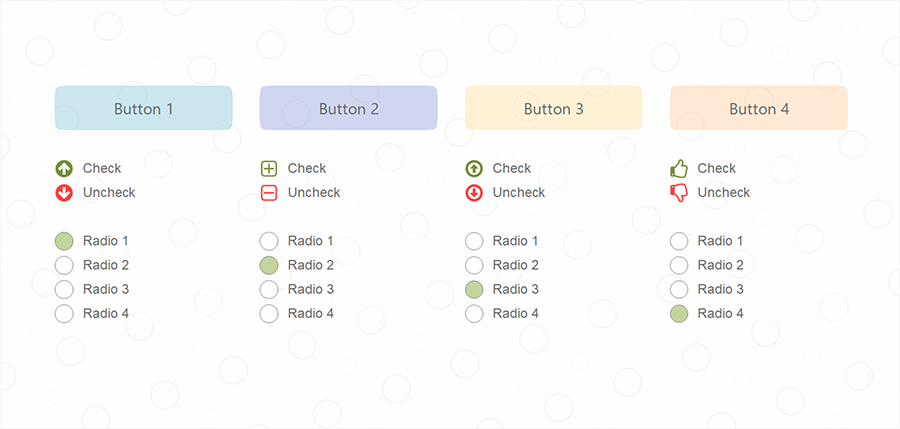
Task: Choose Radio 3 under Button 1
Action: [64, 289]
